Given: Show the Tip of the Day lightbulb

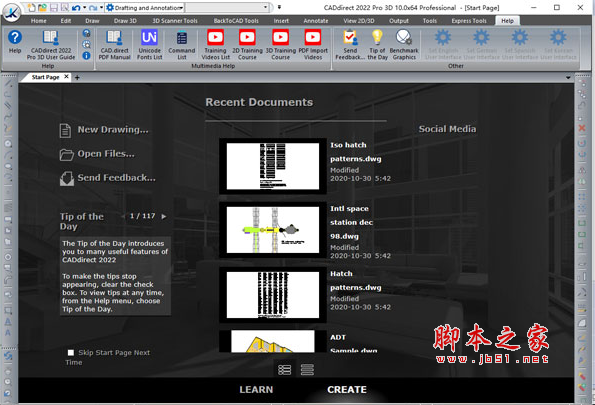Looking at the screenshot, I should [x=377, y=44].
